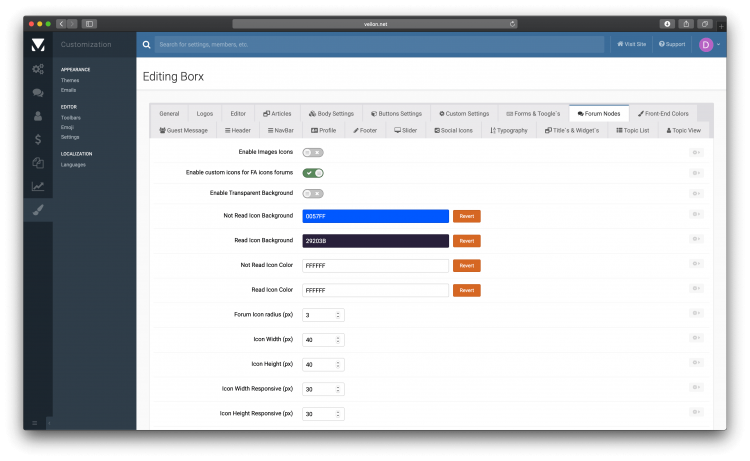Reload the page in address bar
The image size is (750, 461).
(512, 24)
